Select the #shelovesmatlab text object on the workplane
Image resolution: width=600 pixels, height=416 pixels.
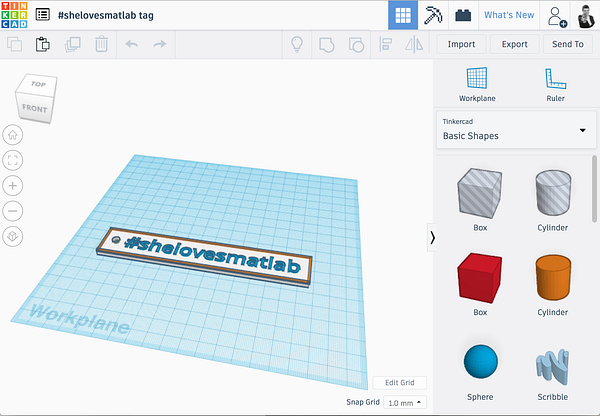tap(213, 255)
